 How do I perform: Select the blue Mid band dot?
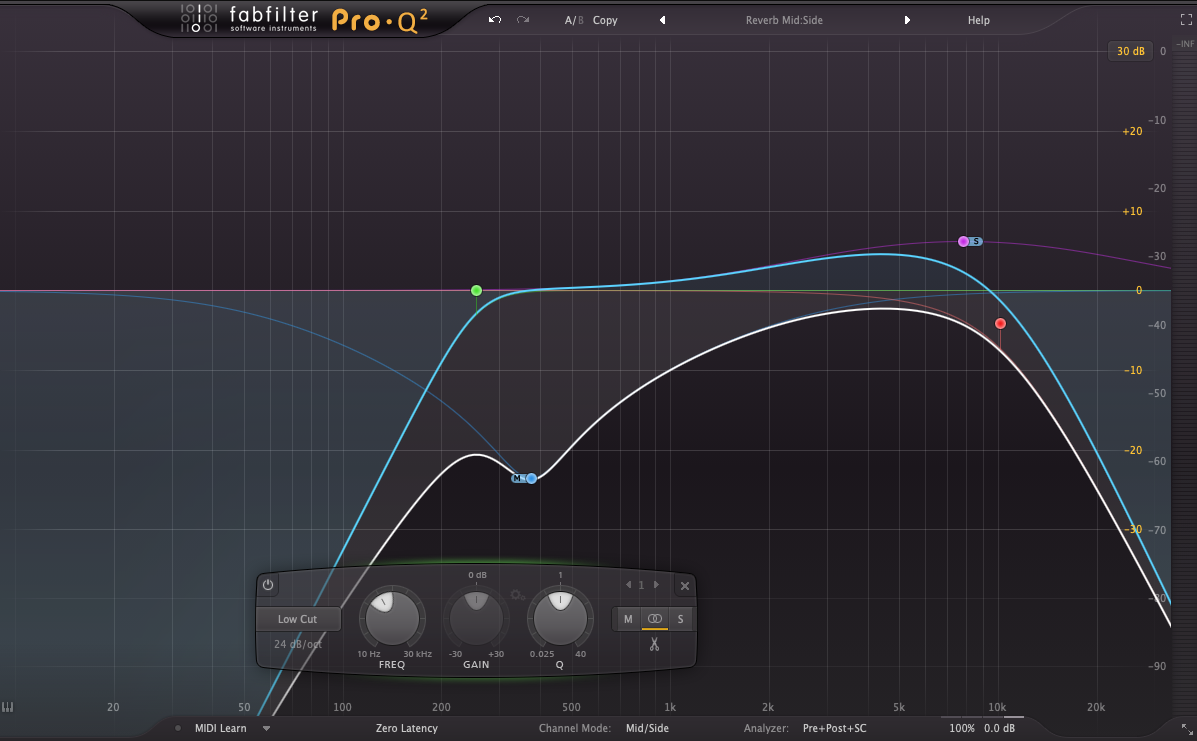point(531,478)
